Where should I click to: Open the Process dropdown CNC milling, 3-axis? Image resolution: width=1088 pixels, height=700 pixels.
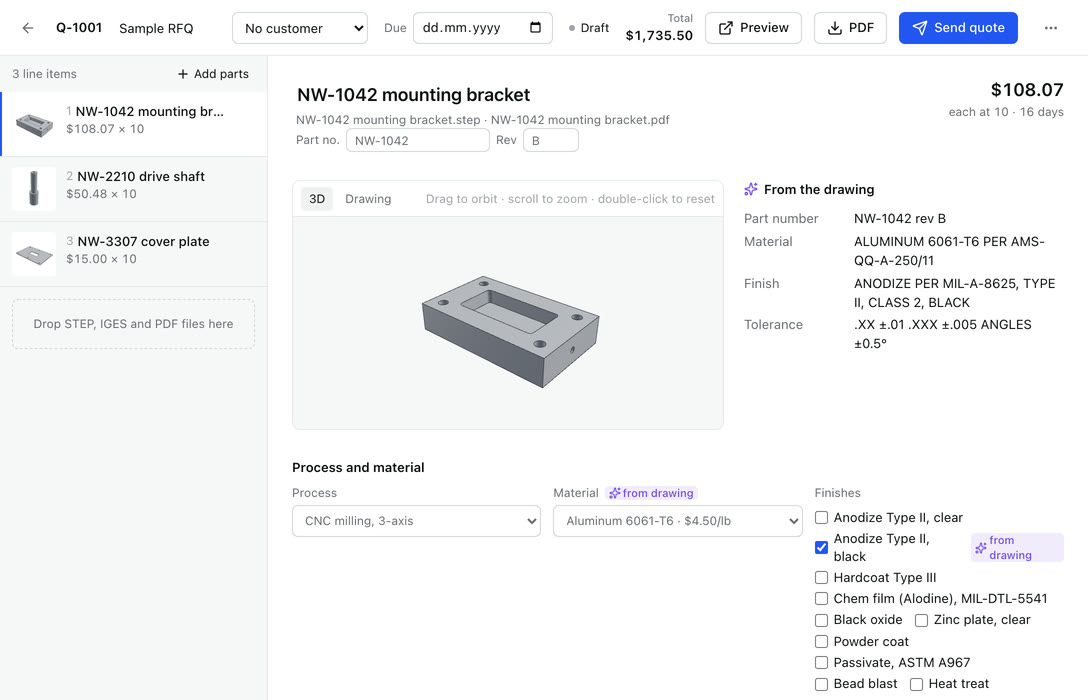416,521
